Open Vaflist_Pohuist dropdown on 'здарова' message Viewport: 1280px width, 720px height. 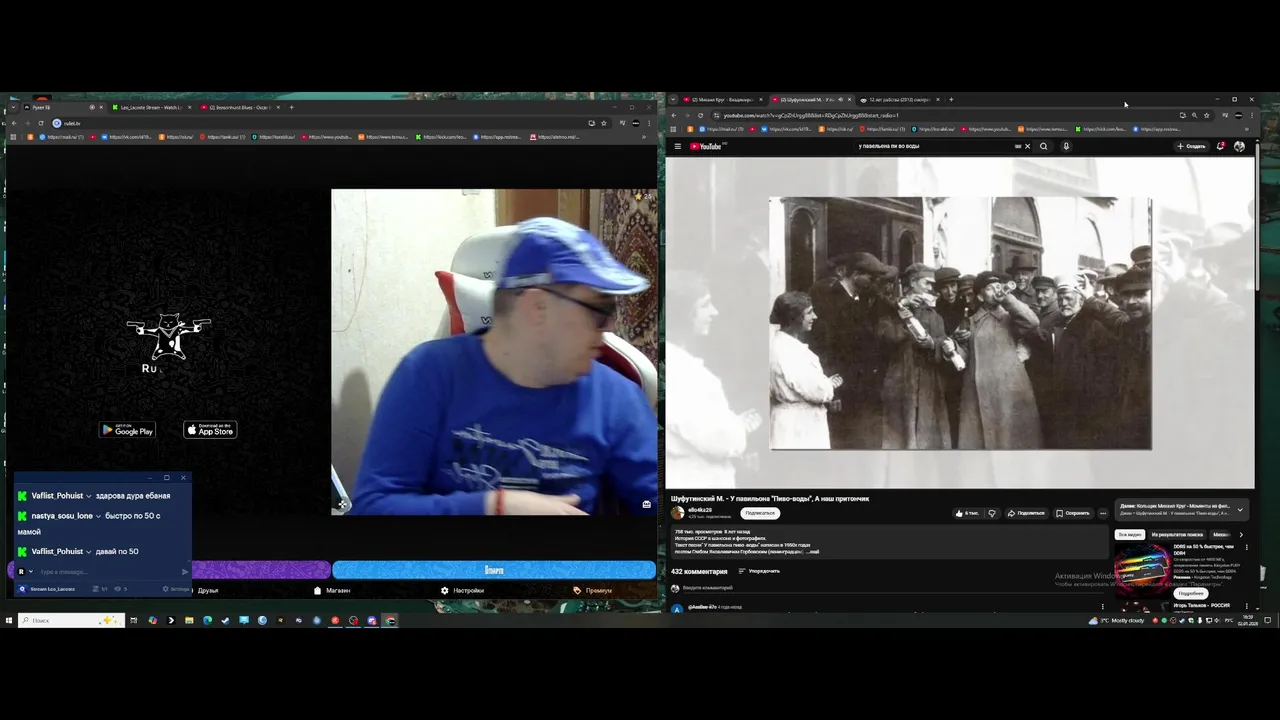point(89,496)
